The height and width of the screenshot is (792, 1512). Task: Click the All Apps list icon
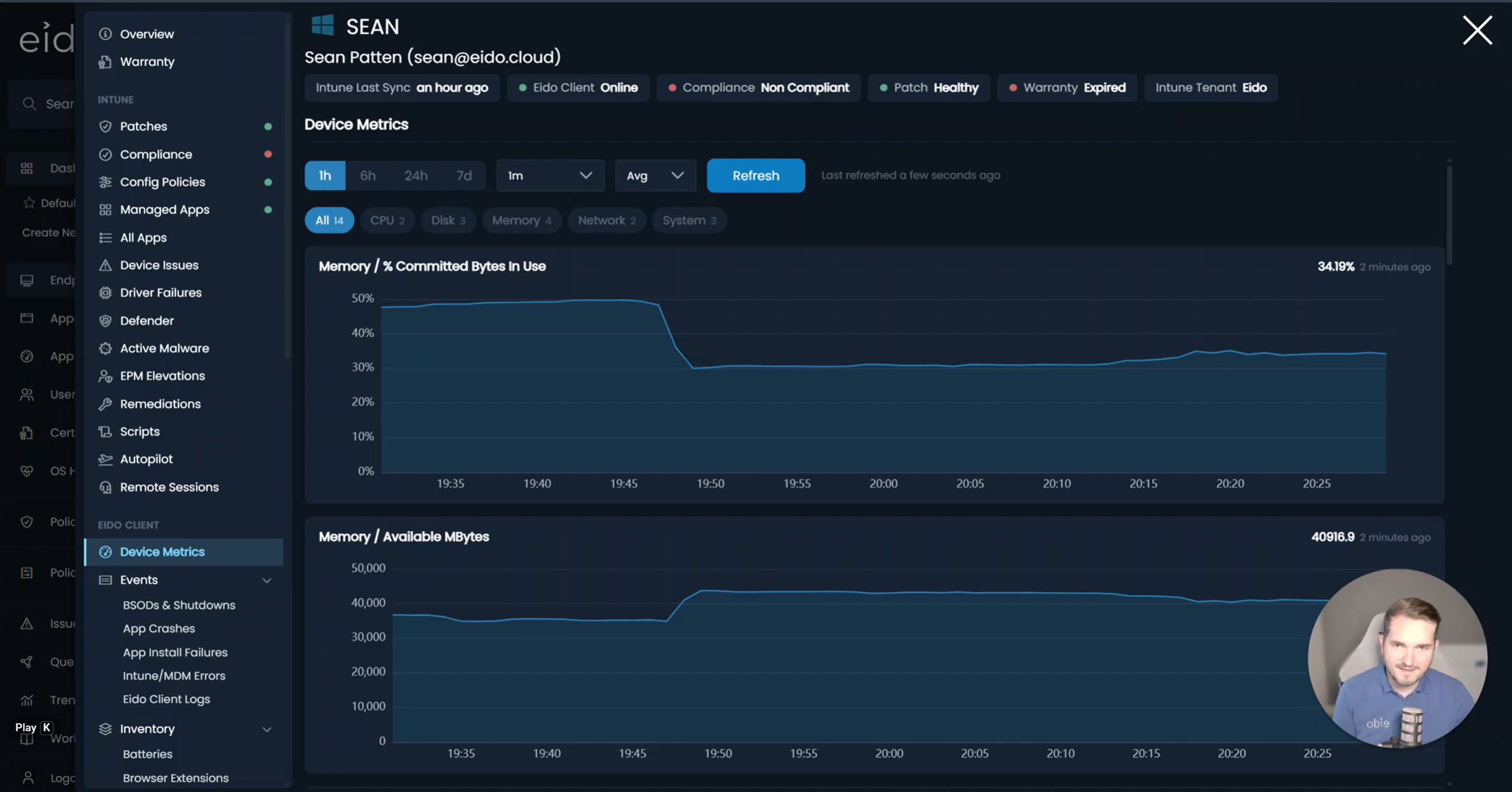[105, 238]
